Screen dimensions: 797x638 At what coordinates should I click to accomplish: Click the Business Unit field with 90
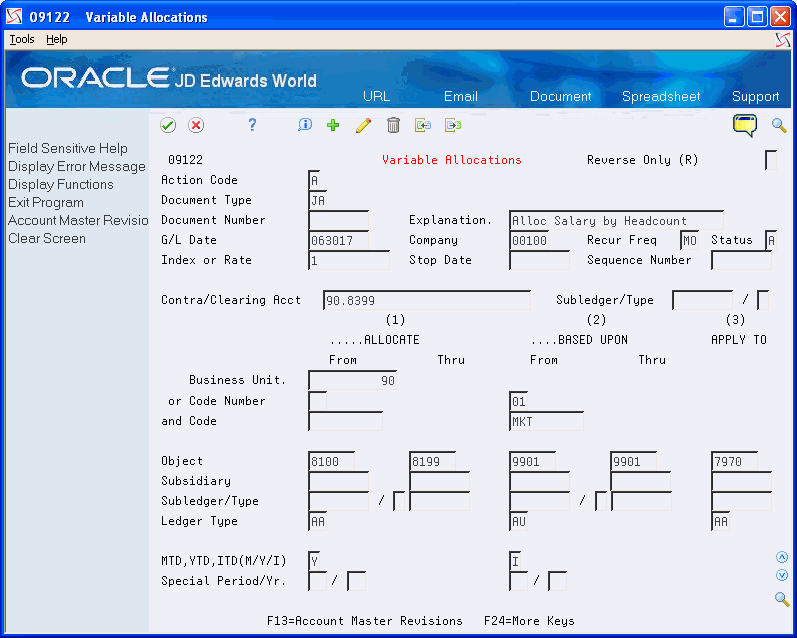coord(352,381)
